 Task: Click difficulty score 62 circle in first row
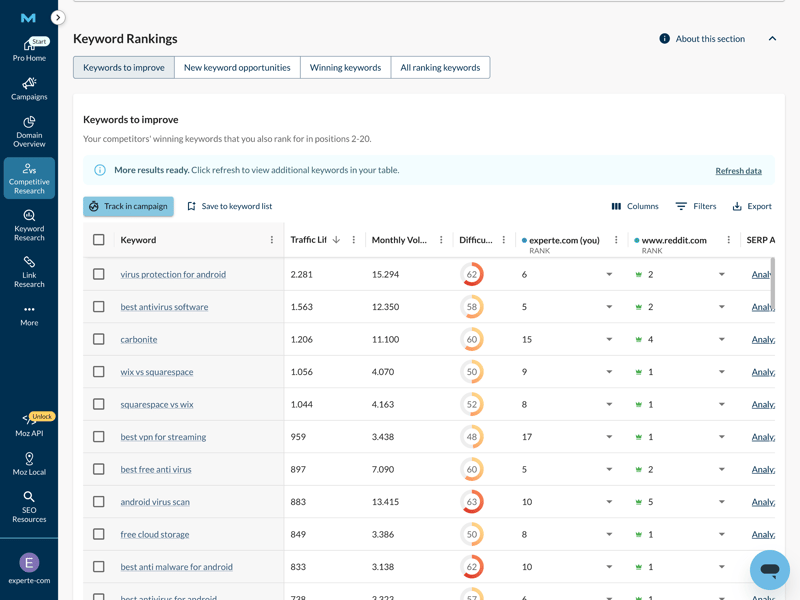click(x=472, y=274)
